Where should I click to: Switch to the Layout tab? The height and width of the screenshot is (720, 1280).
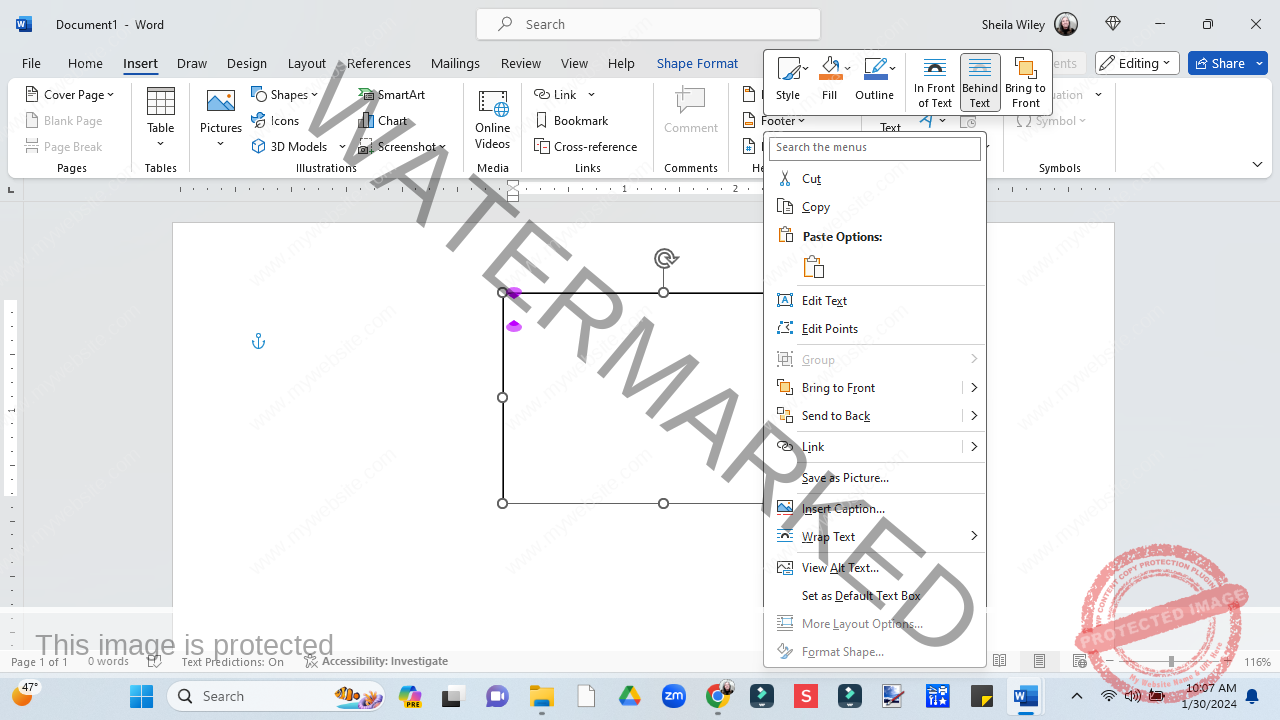[x=307, y=63]
